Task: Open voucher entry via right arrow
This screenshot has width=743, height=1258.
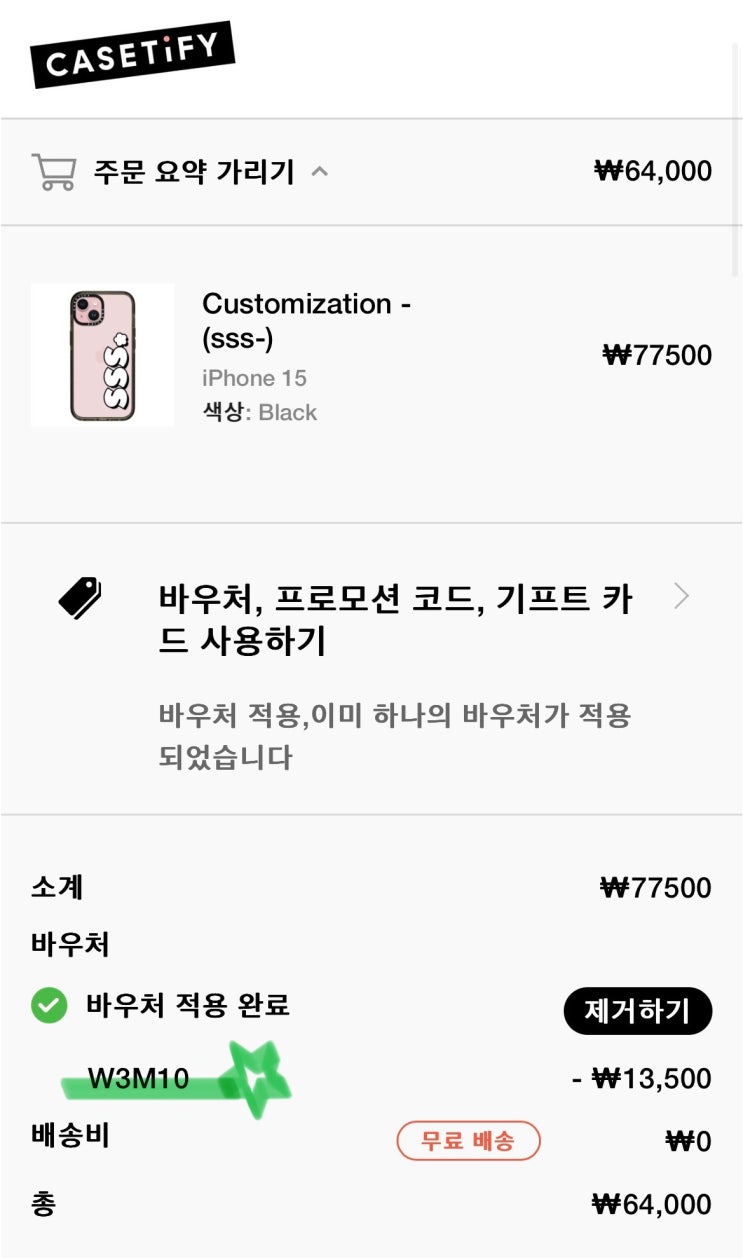Action: pos(681,597)
